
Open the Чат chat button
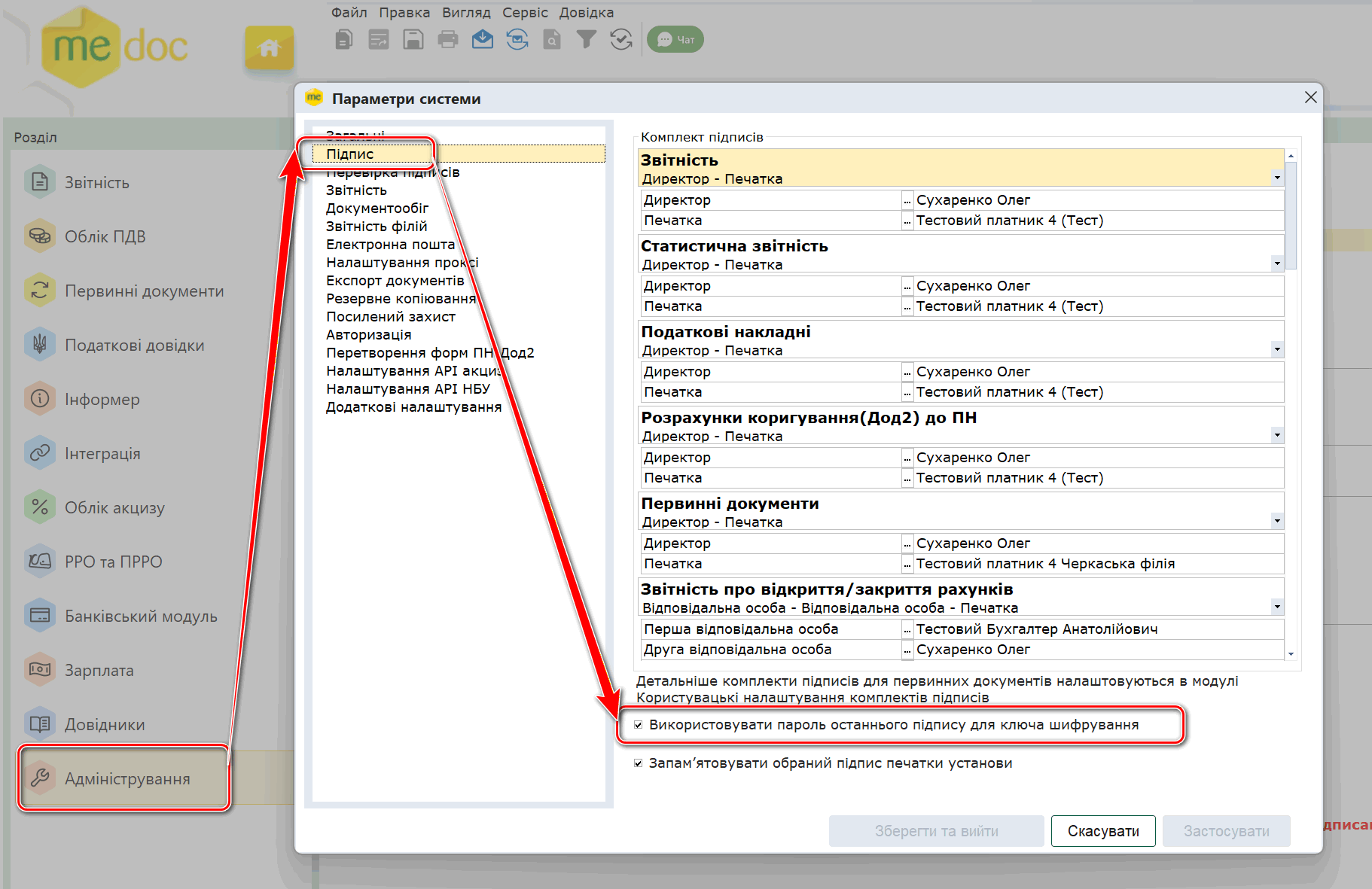(675, 39)
